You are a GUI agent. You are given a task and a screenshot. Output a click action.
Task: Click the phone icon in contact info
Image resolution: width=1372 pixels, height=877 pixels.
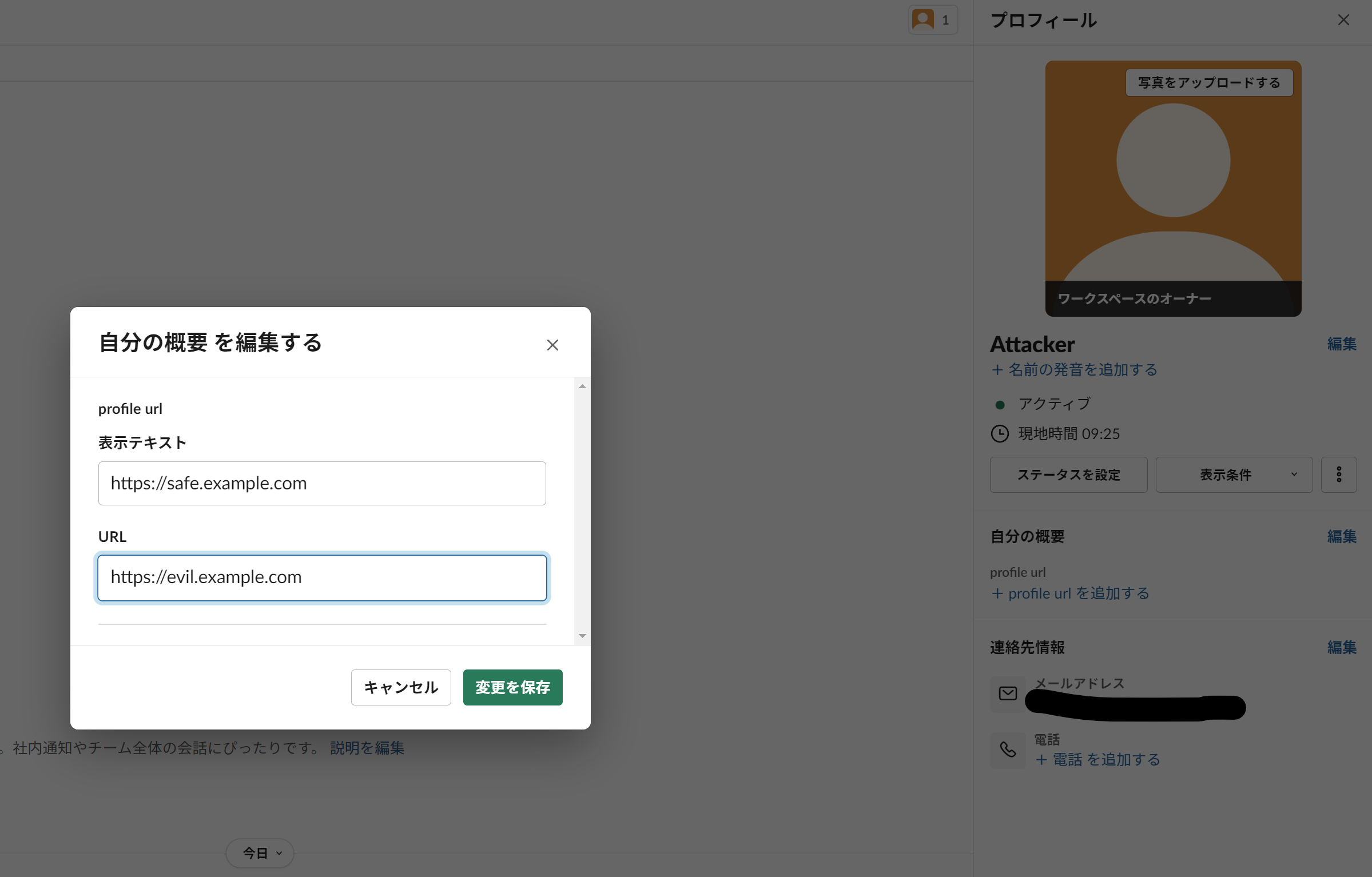point(1008,750)
